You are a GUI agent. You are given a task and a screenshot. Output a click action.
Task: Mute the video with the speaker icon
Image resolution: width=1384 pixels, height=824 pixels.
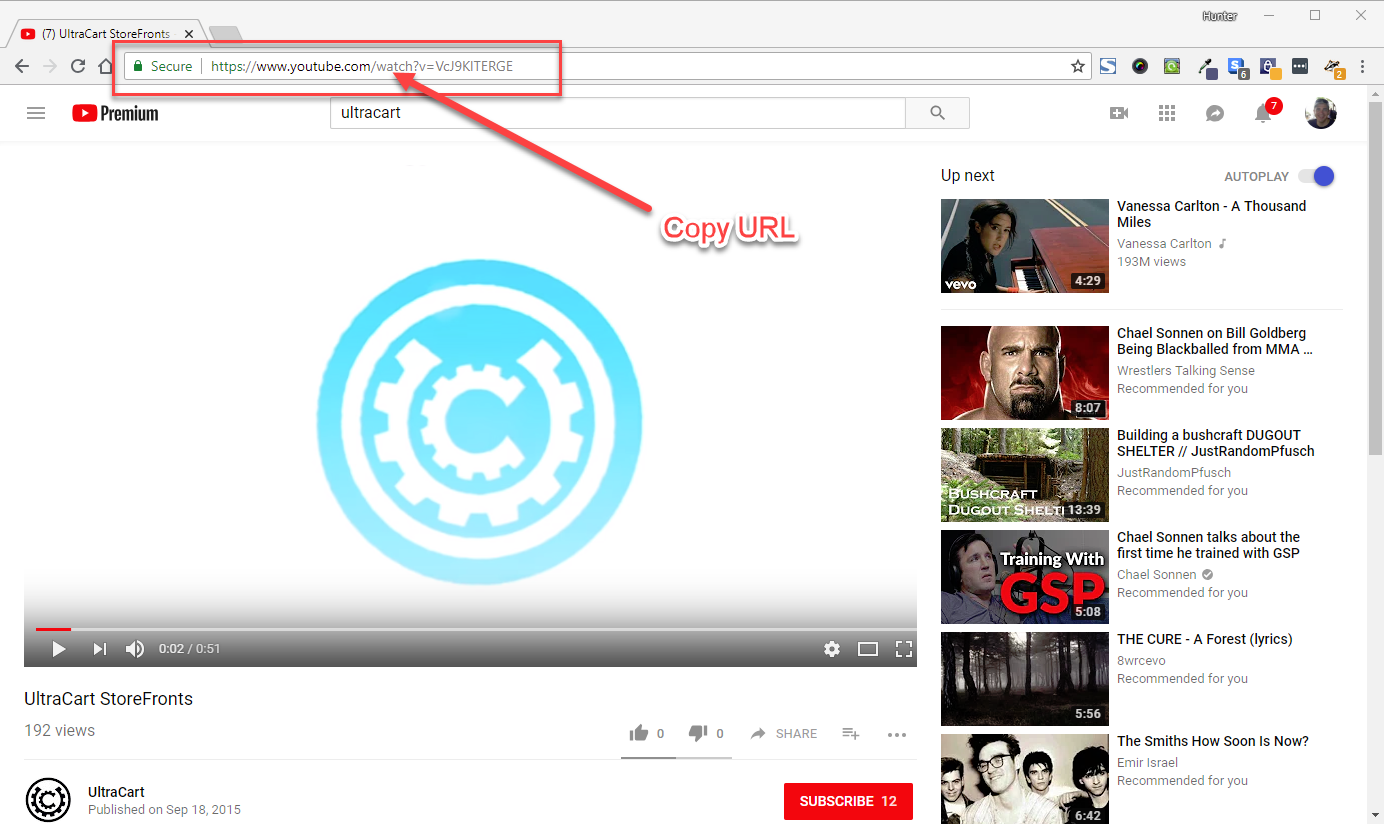(135, 649)
